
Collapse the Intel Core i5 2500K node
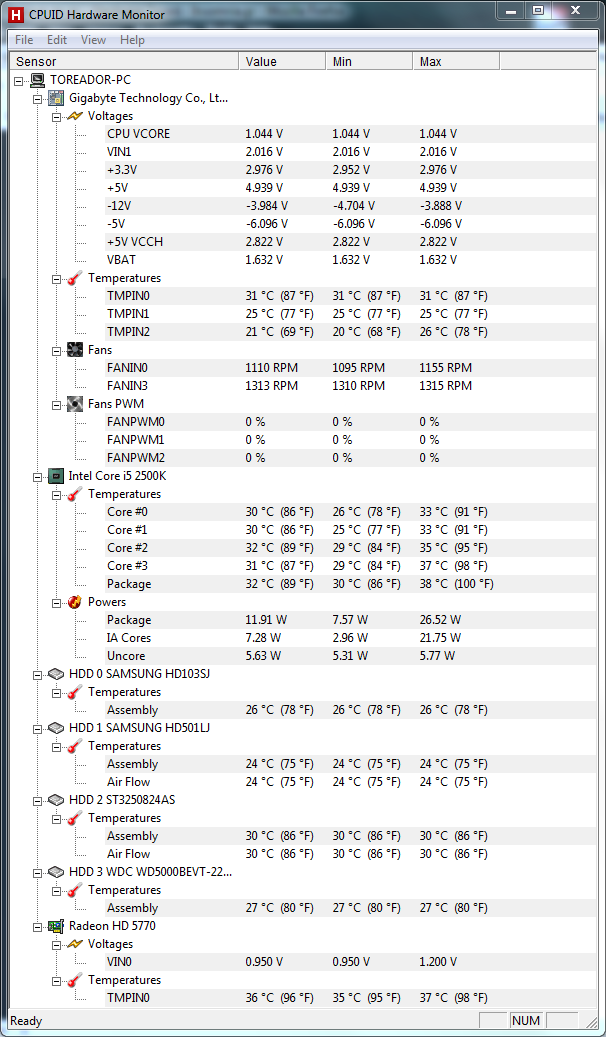[x=38, y=476]
